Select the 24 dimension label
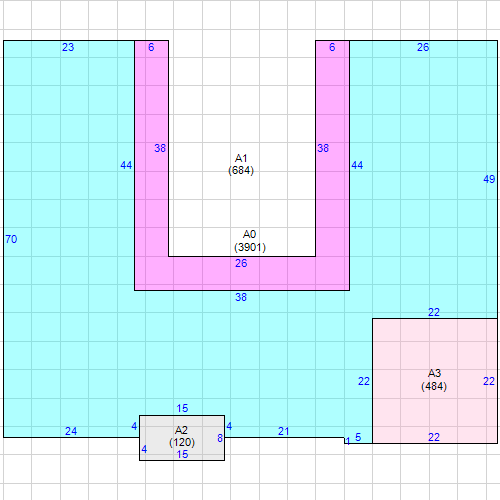Image resolution: width=500 pixels, height=500 pixels. [71, 431]
